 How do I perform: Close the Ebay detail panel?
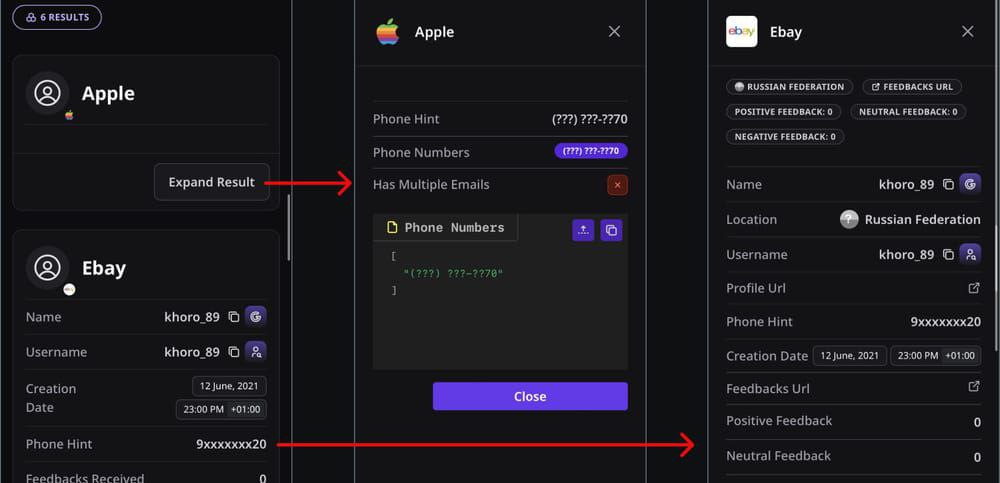pyautogui.click(x=967, y=32)
